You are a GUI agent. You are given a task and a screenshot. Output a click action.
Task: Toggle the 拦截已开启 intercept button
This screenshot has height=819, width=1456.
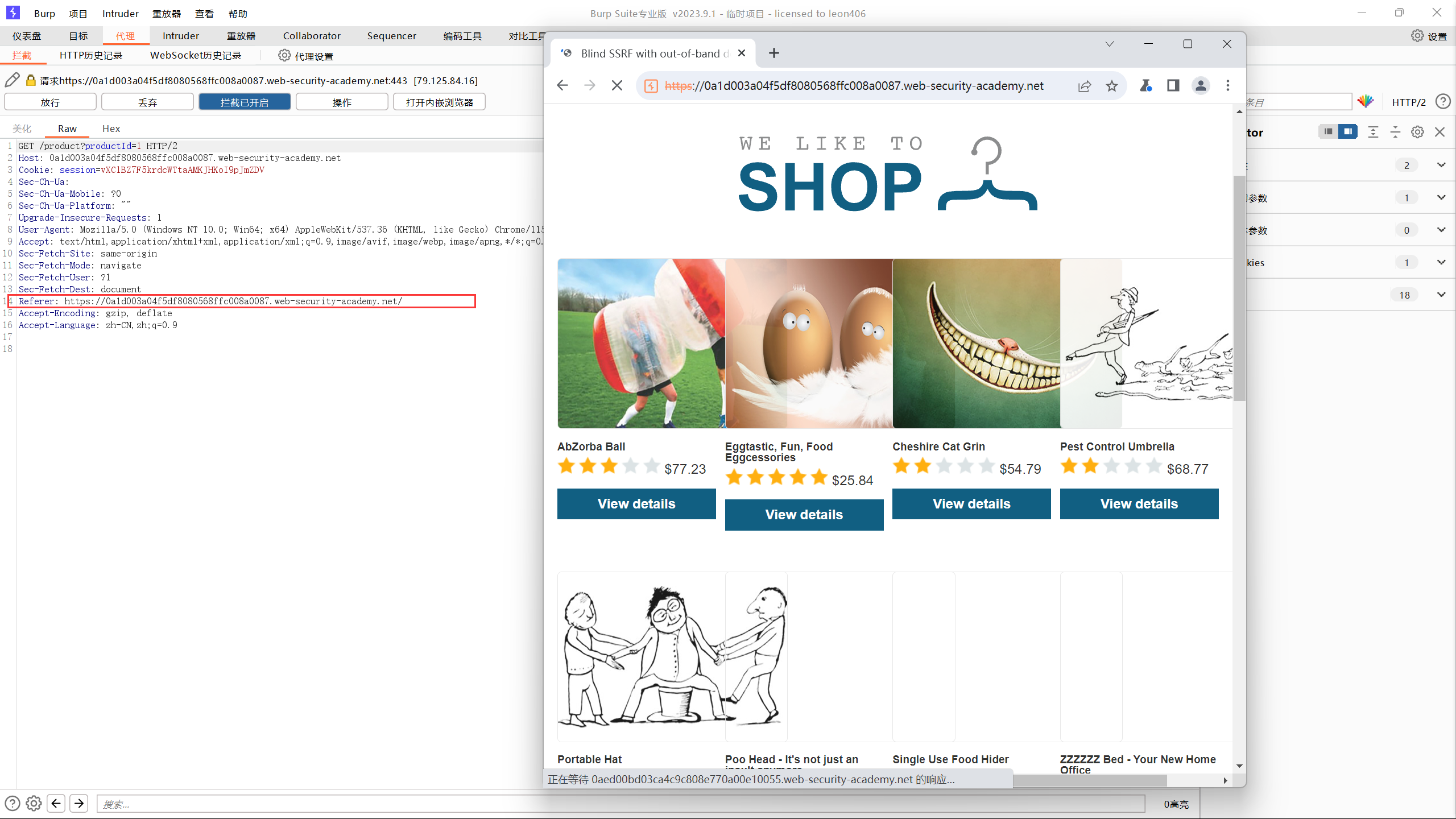tap(245, 102)
